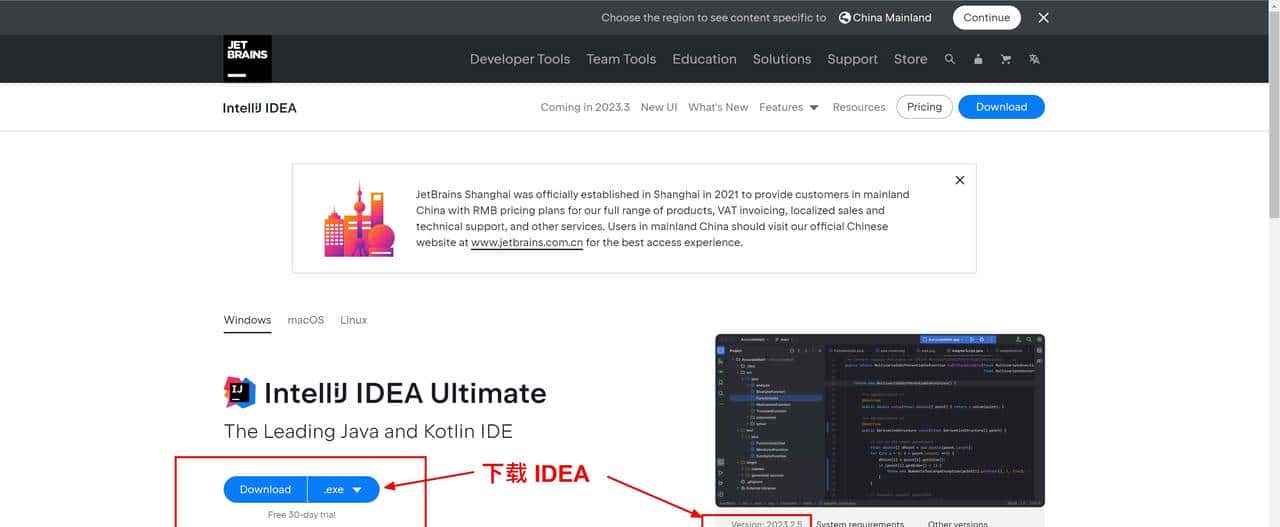Image resolution: width=1280 pixels, height=527 pixels.
Task: Close the JetBrains Shanghai notice
Action: 960,180
